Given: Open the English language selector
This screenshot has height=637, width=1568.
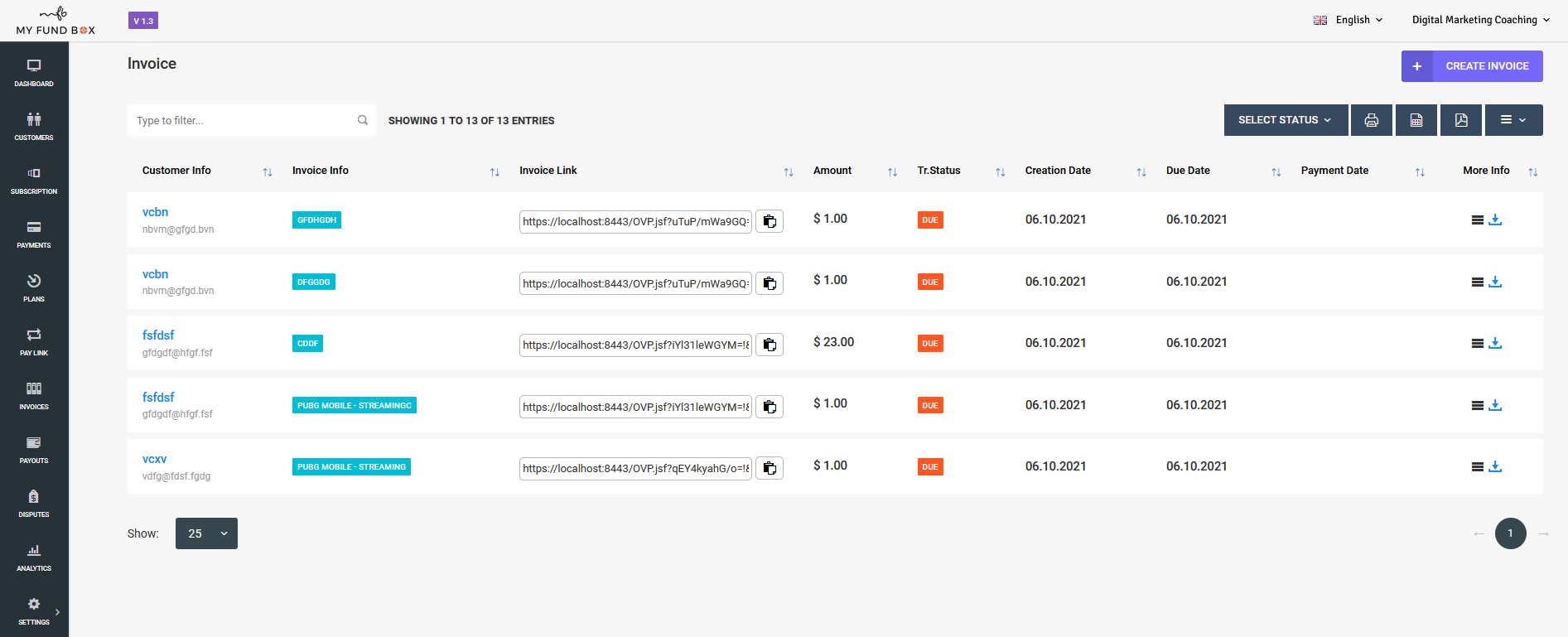Looking at the screenshot, I should pyautogui.click(x=1348, y=20).
